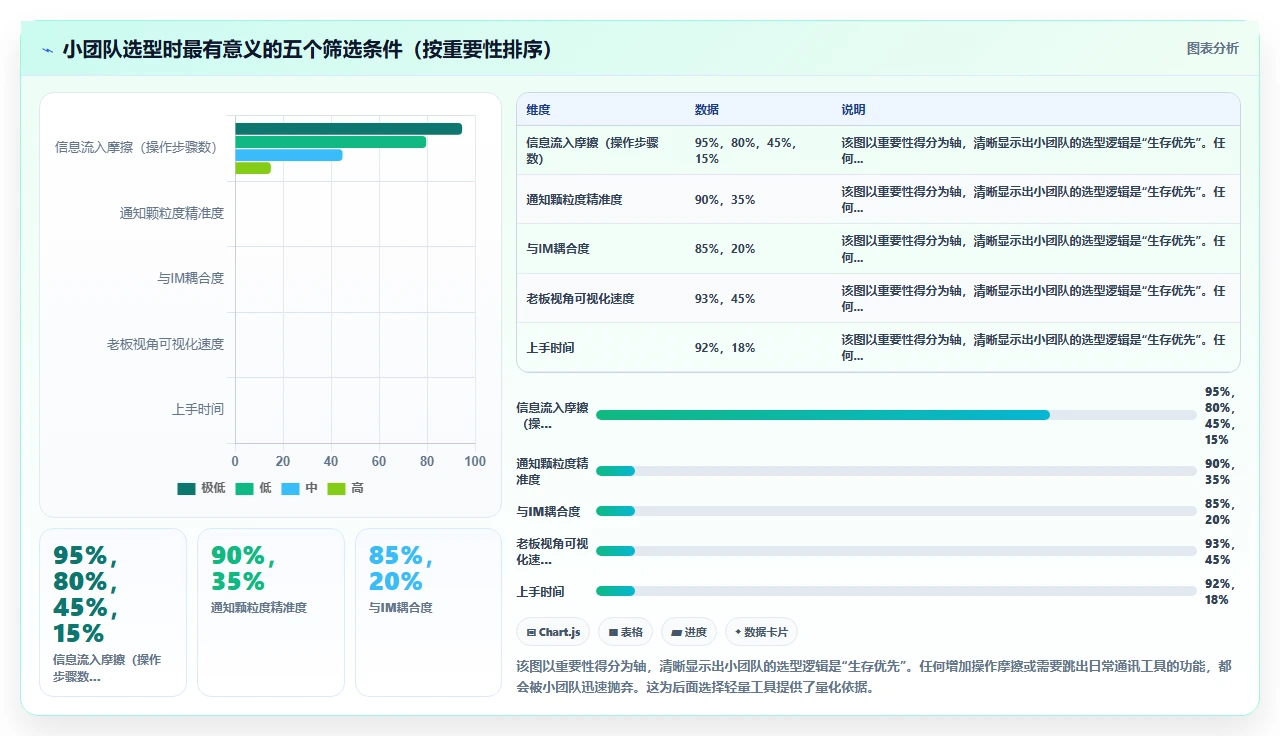Screen dimensions: 1280x736
Task: Click the 上手时间 y-axis label in the chart
Action: click(198, 409)
